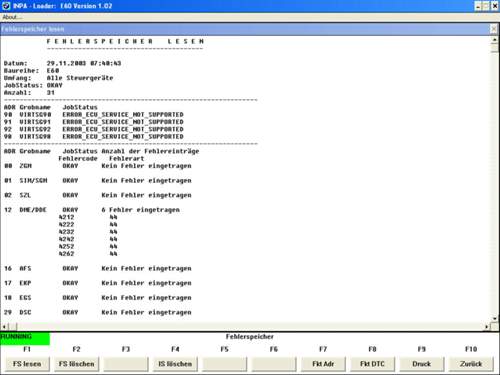Click the horizontal scrollbar right arrow
The height and width of the screenshot is (375, 500).
487,327
